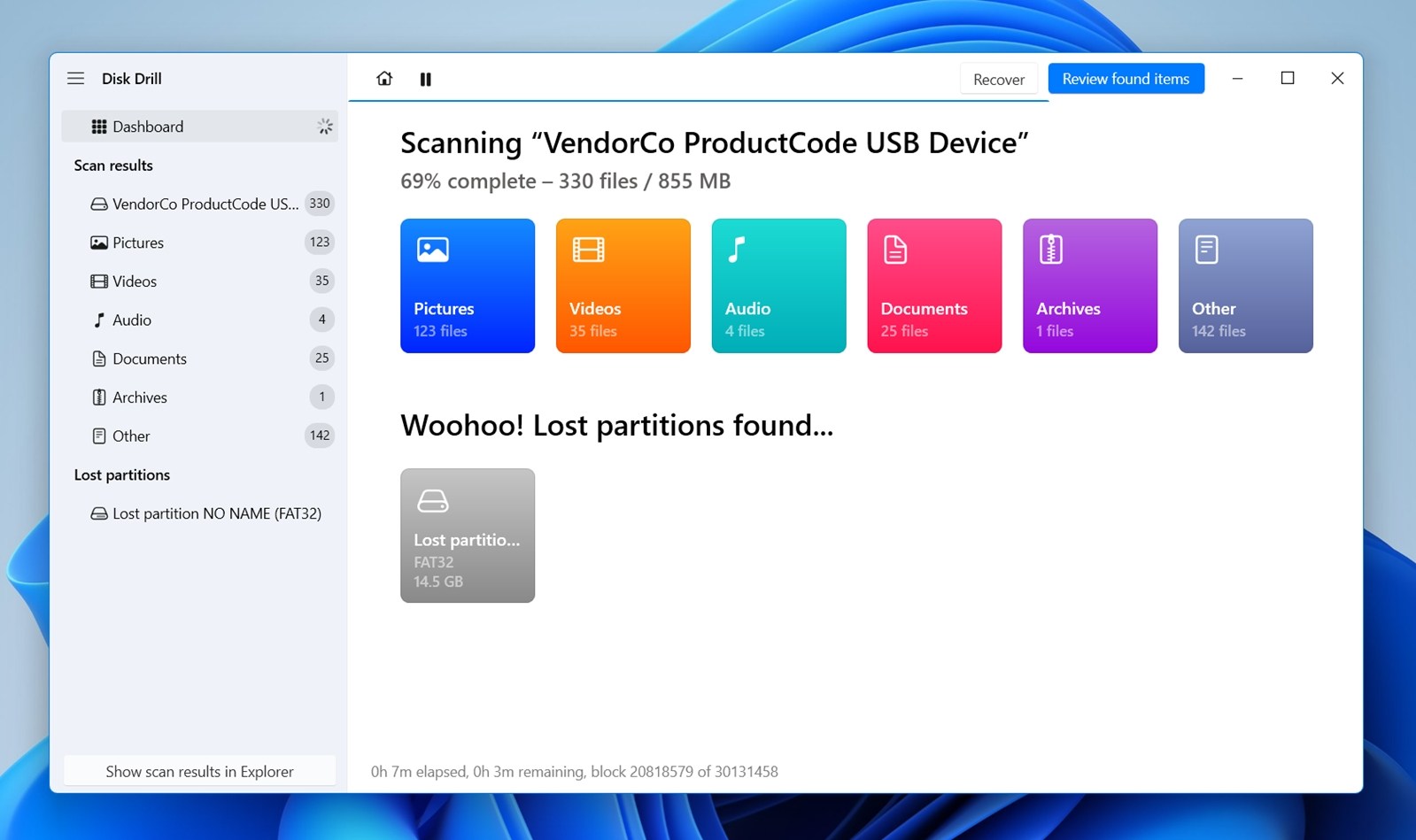
Task: Click the drive icon on Lost partition tile
Action: pyautogui.click(x=433, y=501)
